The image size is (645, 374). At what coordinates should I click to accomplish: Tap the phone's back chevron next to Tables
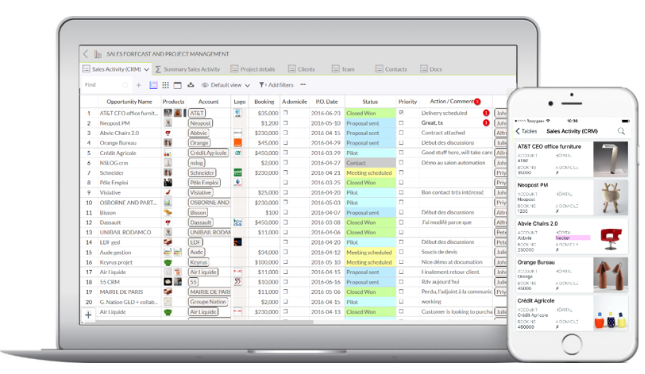[517, 131]
